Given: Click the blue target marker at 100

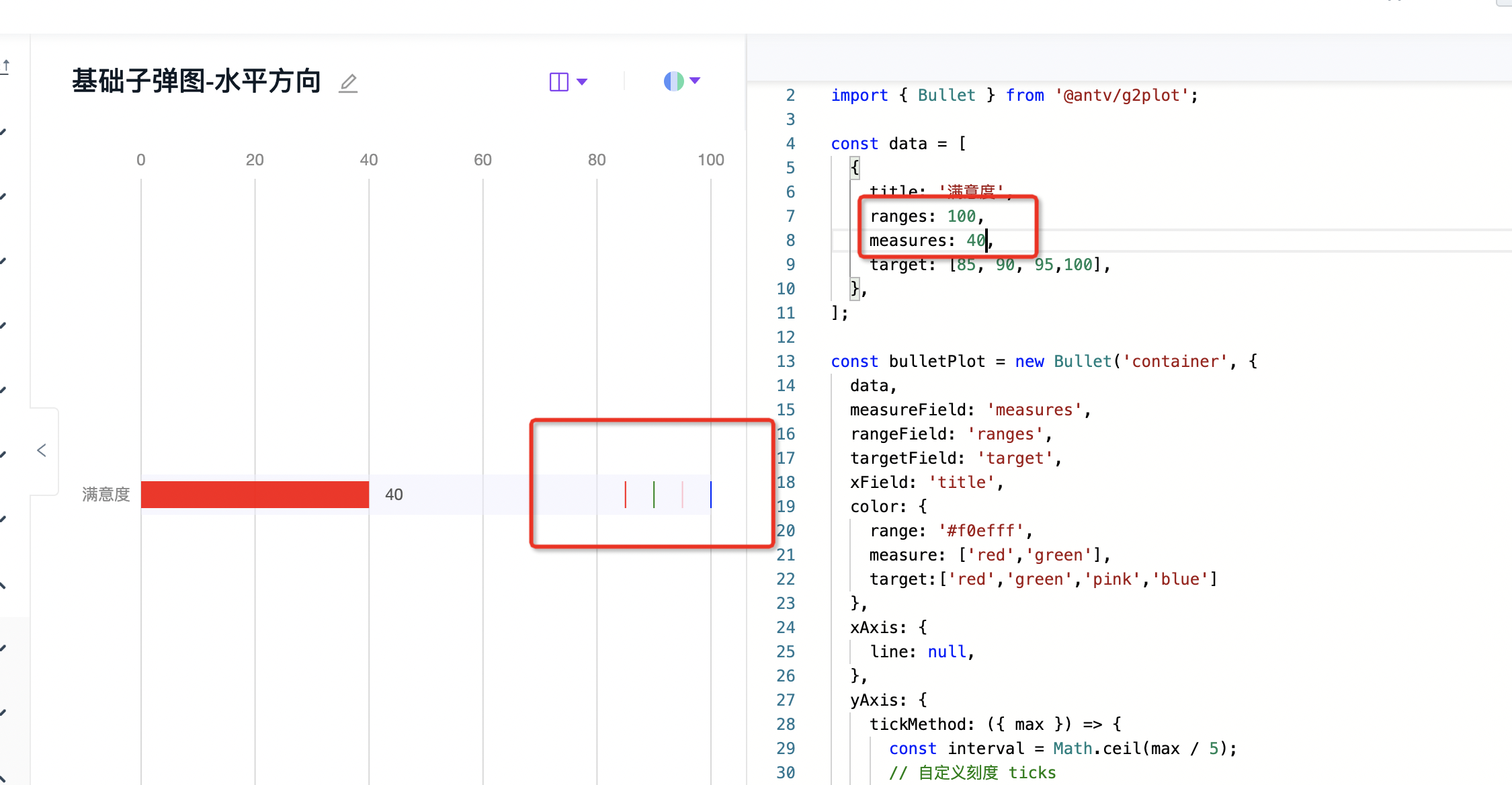Looking at the screenshot, I should (x=711, y=495).
